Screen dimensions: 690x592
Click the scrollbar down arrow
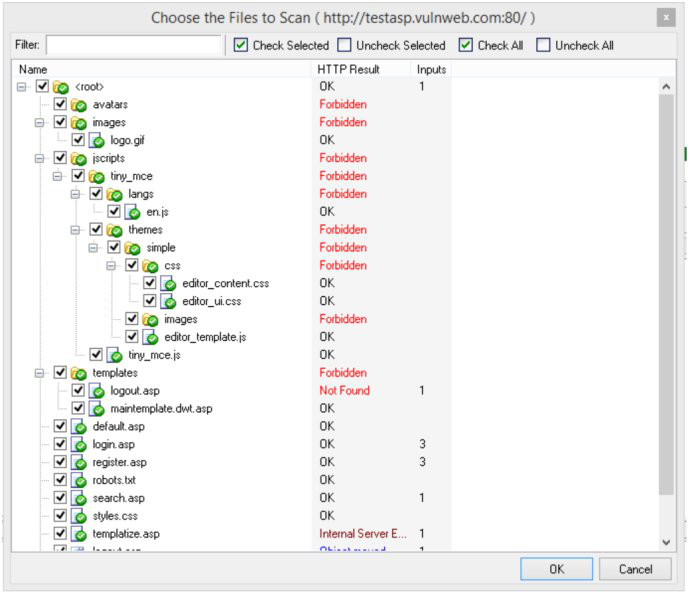666,542
